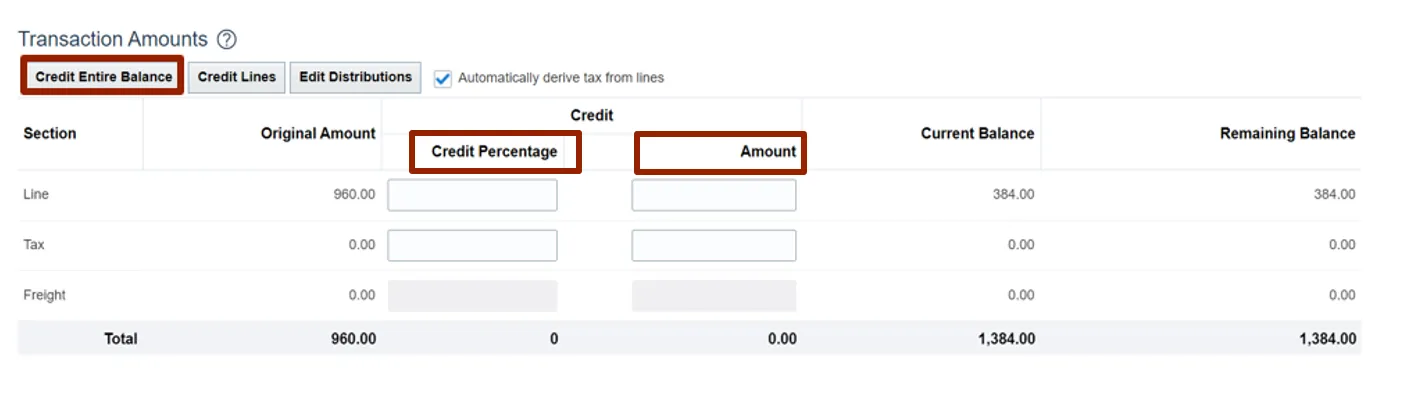Focus the Line credit Amount field

pos(714,195)
